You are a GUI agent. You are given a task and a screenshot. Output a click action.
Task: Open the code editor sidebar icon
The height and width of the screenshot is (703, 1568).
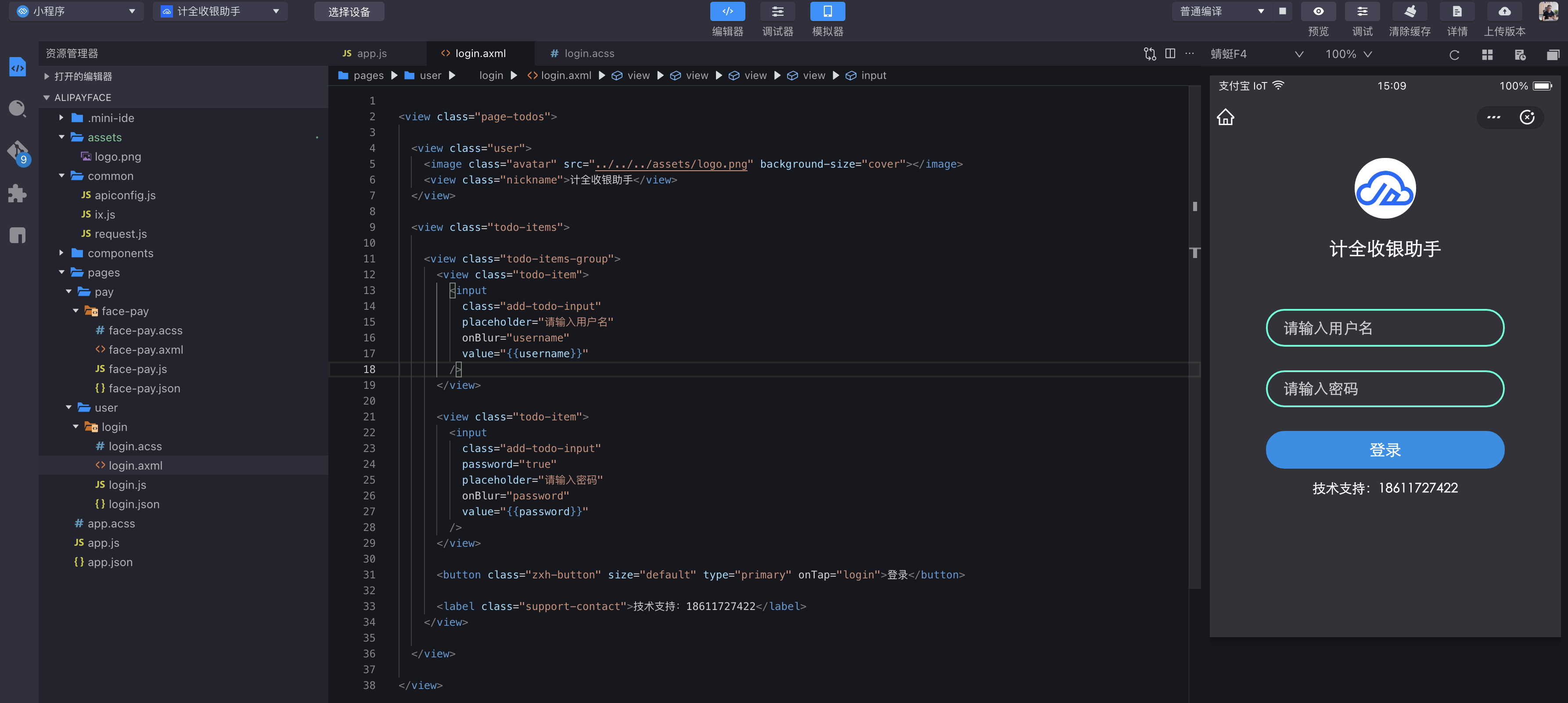click(18, 67)
